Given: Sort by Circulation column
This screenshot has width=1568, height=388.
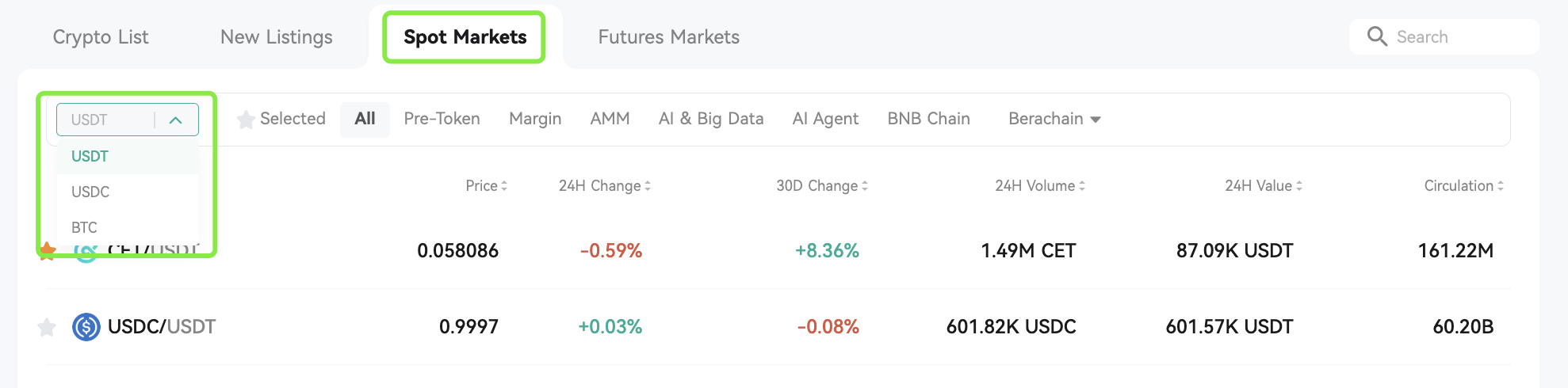Looking at the screenshot, I should [x=1464, y=186].
